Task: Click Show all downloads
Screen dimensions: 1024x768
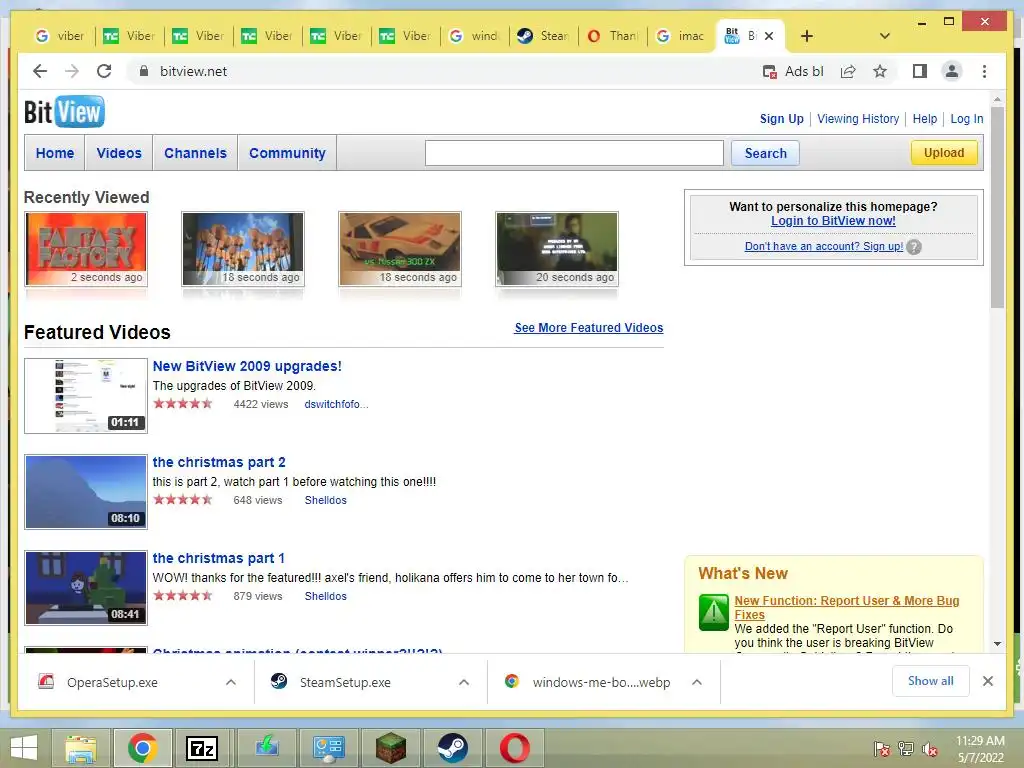Action: (931, 681)
